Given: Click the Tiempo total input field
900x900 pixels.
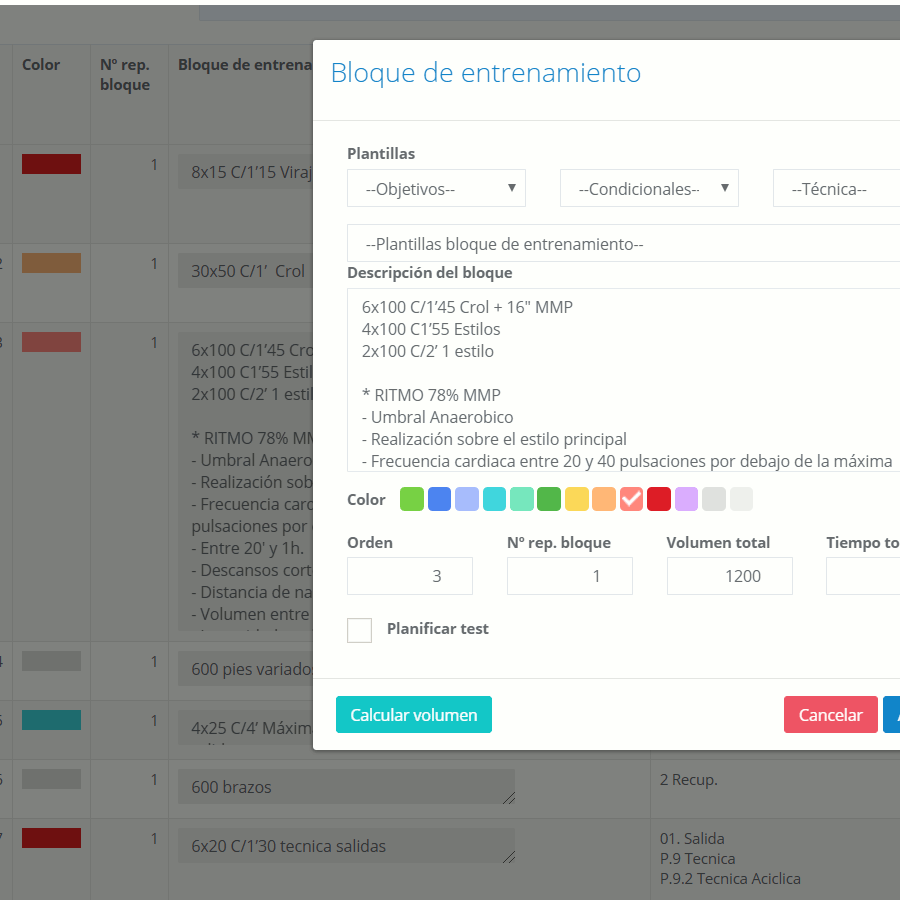Looking at the screenshot, I should [863, 576].
